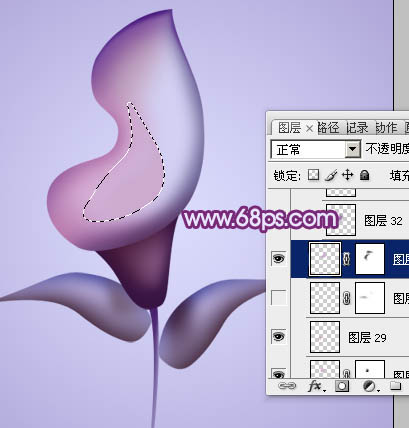The height and width of the screenshot is (428, 409).
Task: Select the 图层 29 layer name
Action: 367,337
